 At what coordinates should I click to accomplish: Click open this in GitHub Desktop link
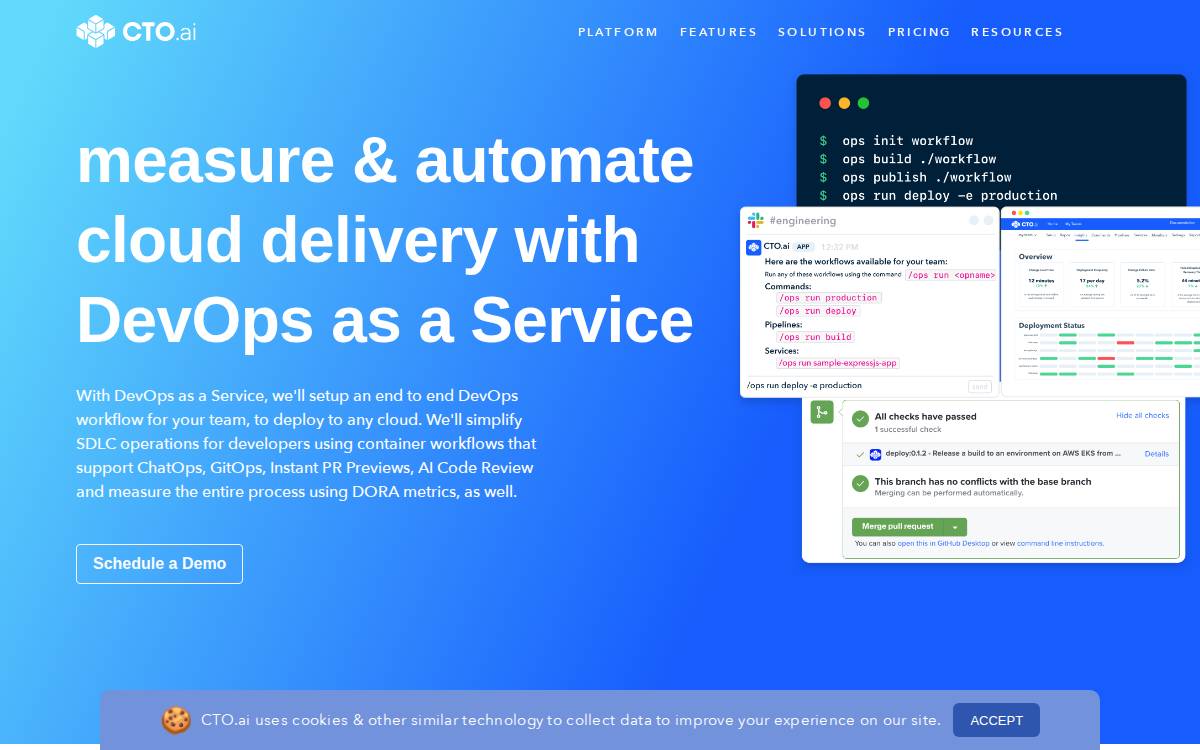943,544
